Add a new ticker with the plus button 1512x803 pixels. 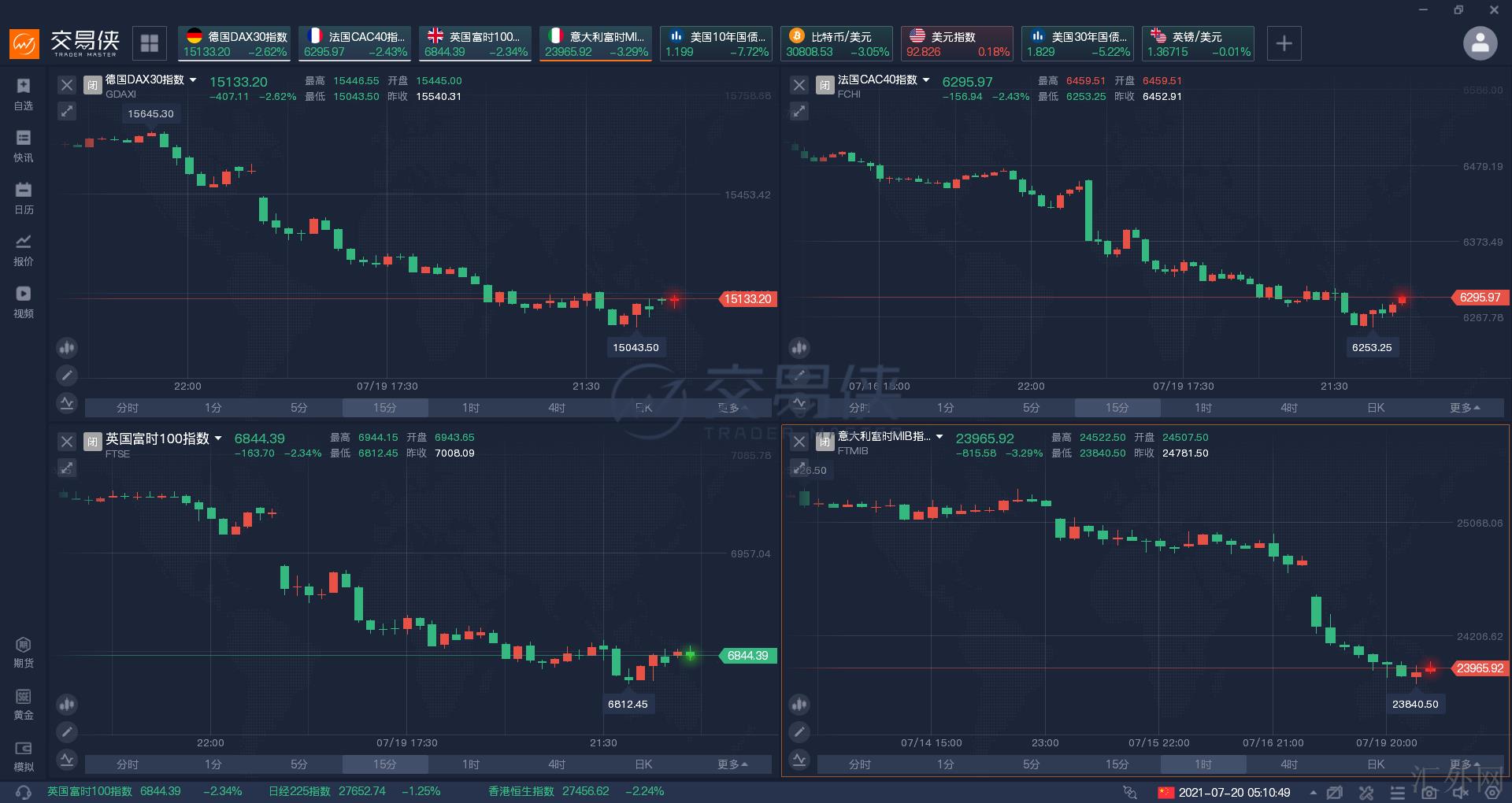click(x=1284, y=43)
